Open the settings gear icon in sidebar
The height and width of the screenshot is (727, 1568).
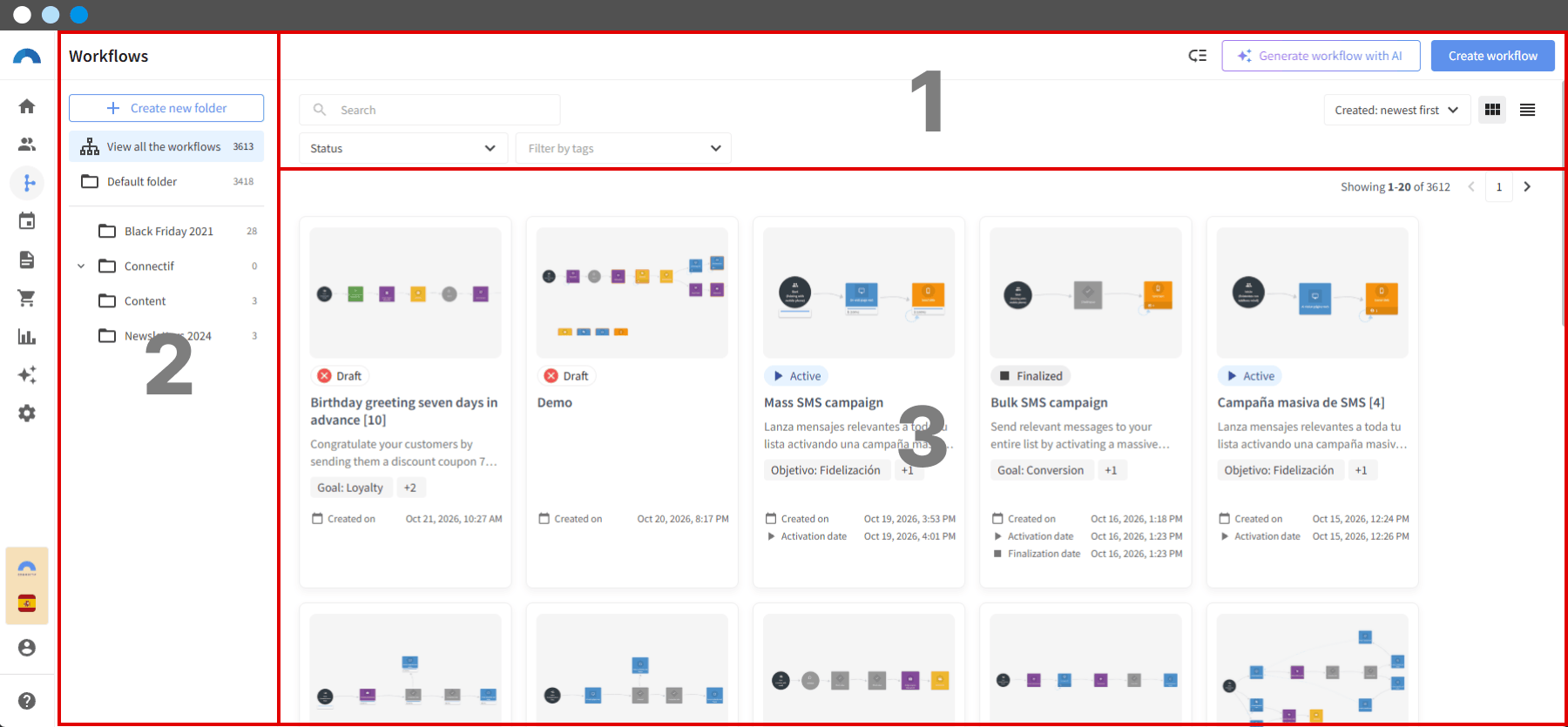27,413
